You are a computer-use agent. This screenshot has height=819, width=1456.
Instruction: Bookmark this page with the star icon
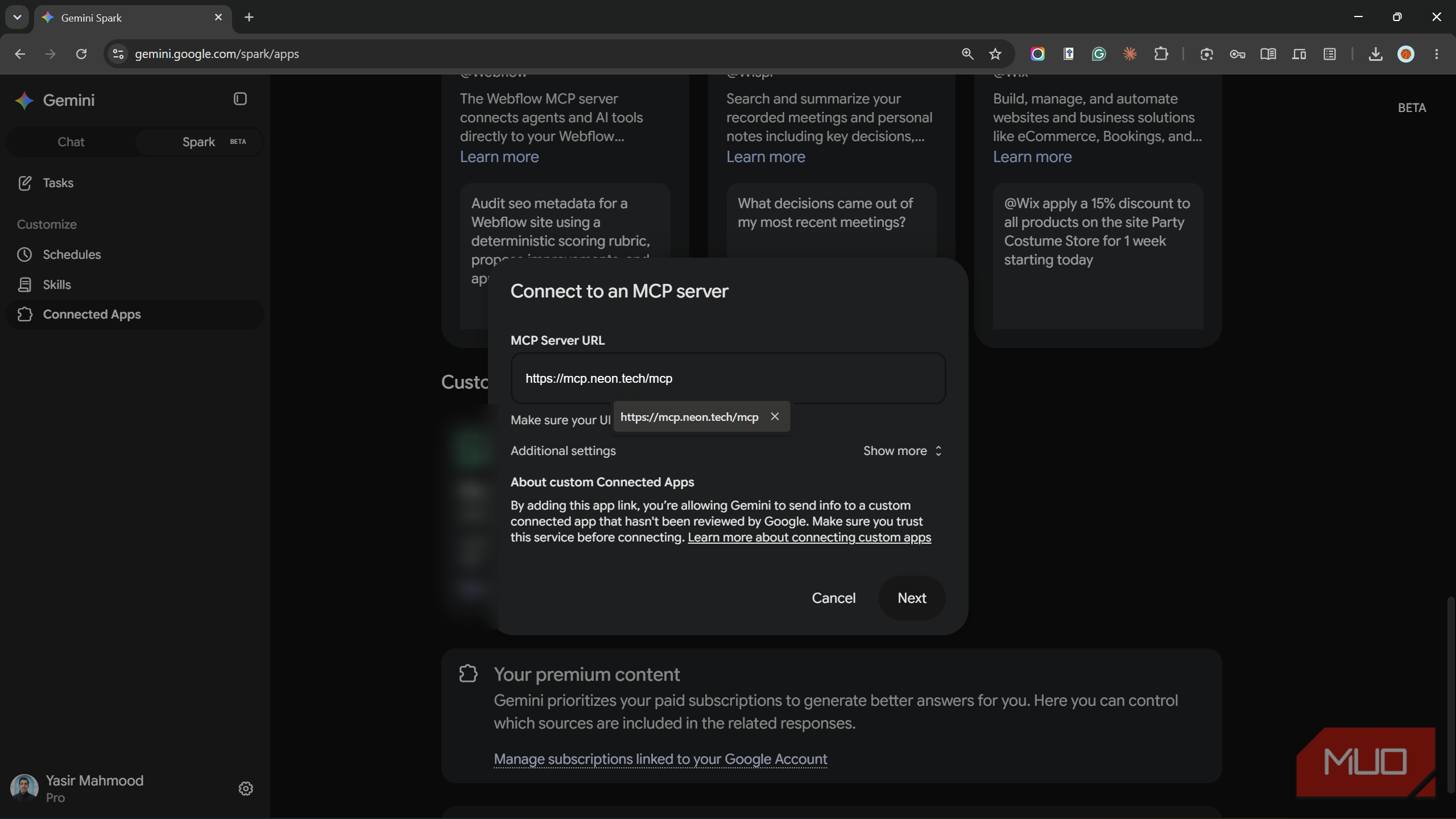coord(995,54)
